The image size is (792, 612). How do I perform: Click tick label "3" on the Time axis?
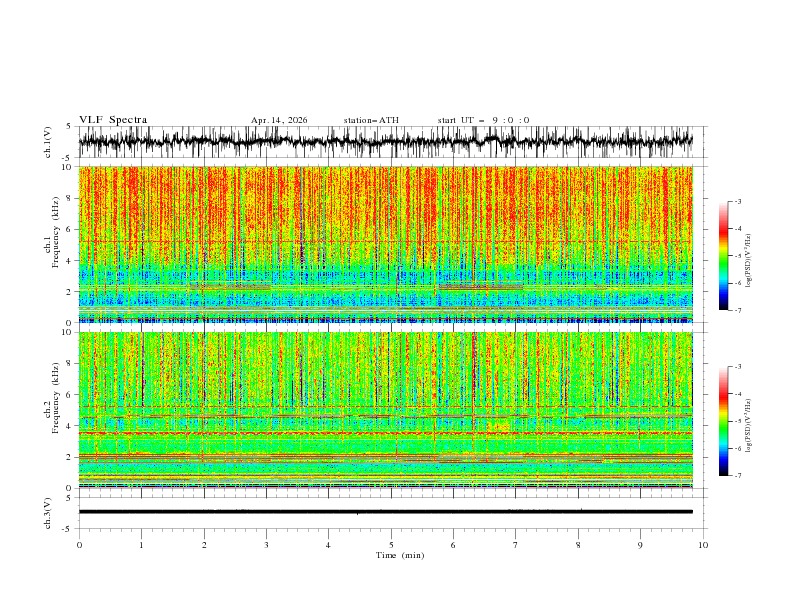point(266,545)
